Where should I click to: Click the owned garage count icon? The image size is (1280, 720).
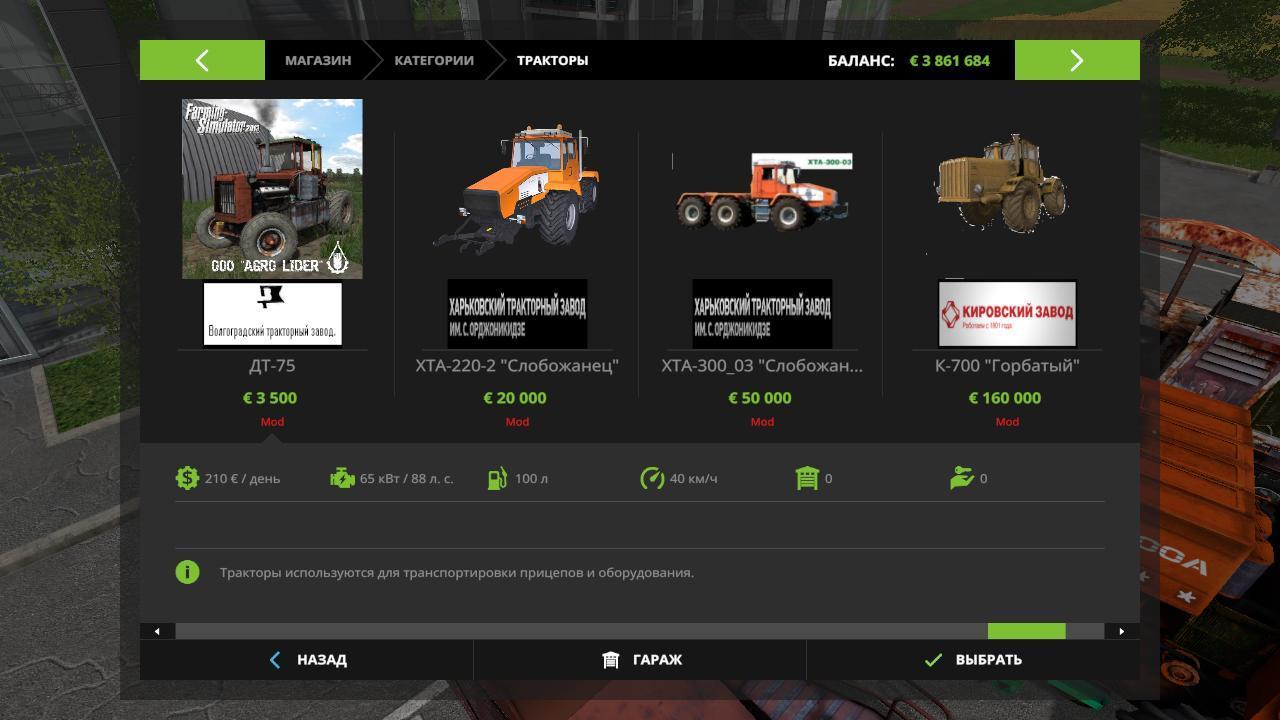807,478
